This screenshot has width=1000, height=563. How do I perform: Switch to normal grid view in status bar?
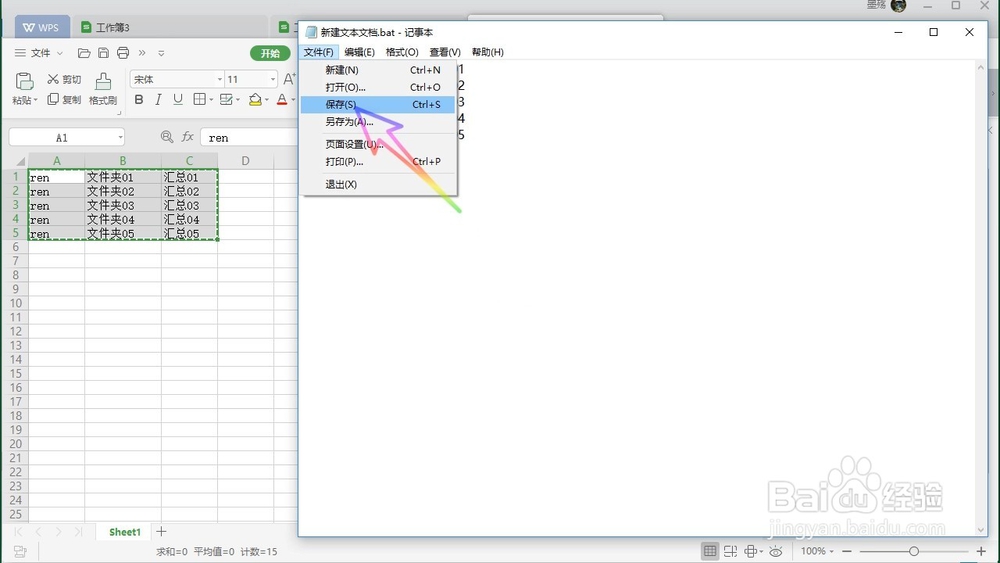click(709, 551)
